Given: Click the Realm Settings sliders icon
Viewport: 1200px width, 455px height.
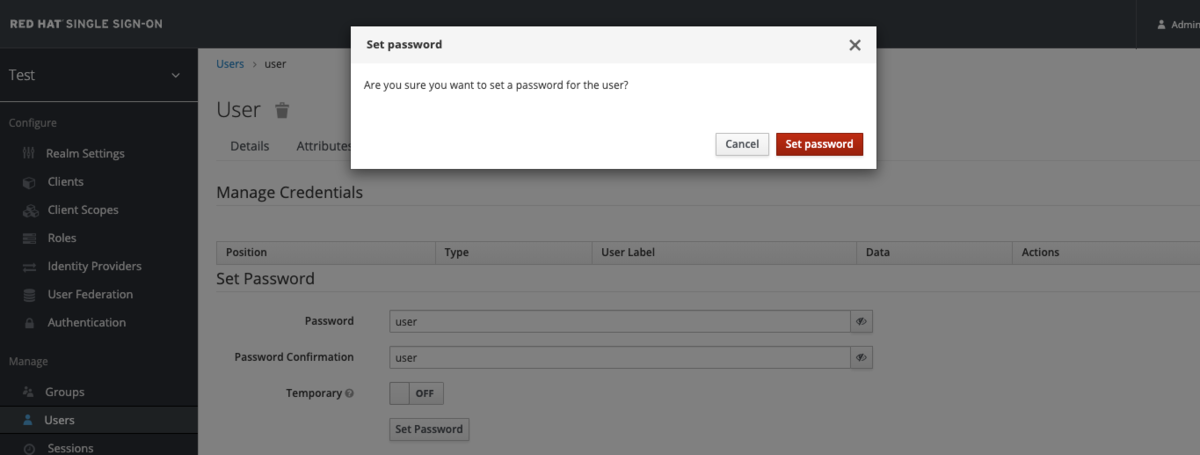Looking at the screenshot, I should (28, 154).
